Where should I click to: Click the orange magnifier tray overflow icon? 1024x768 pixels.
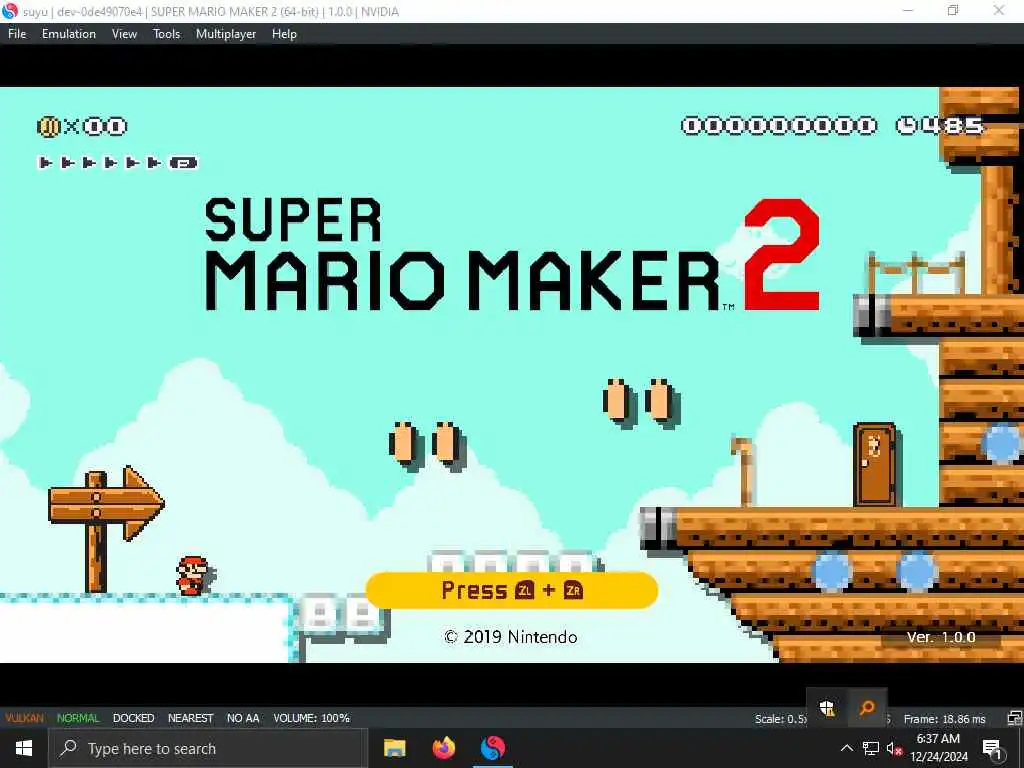pos(867,707)
